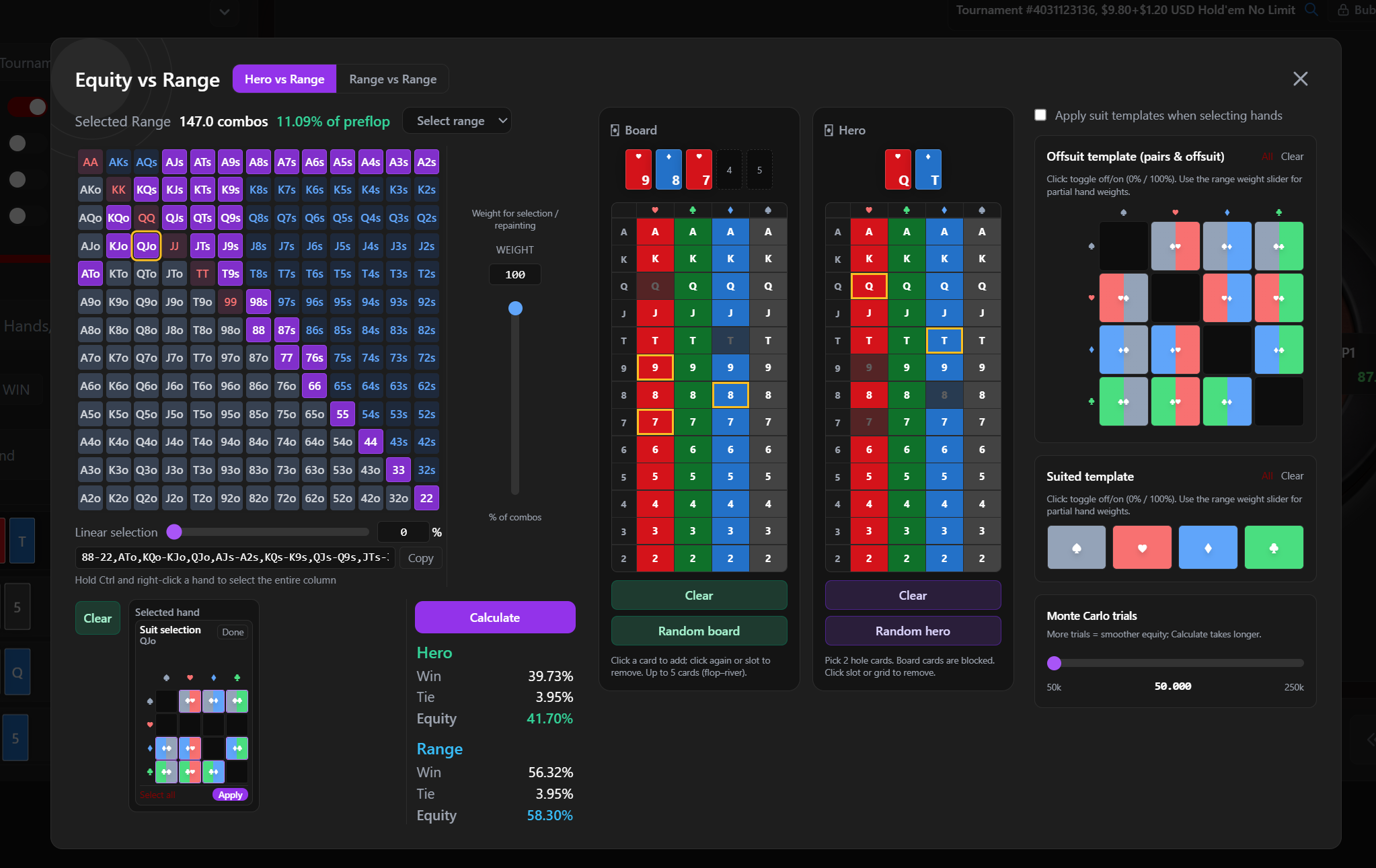Clear the Hero cards
Viewport: 1376px width, 868px height.
(913, 595)
